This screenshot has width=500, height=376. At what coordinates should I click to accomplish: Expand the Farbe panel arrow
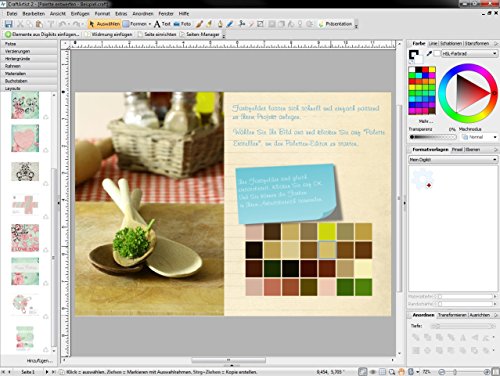pos(496,44)
